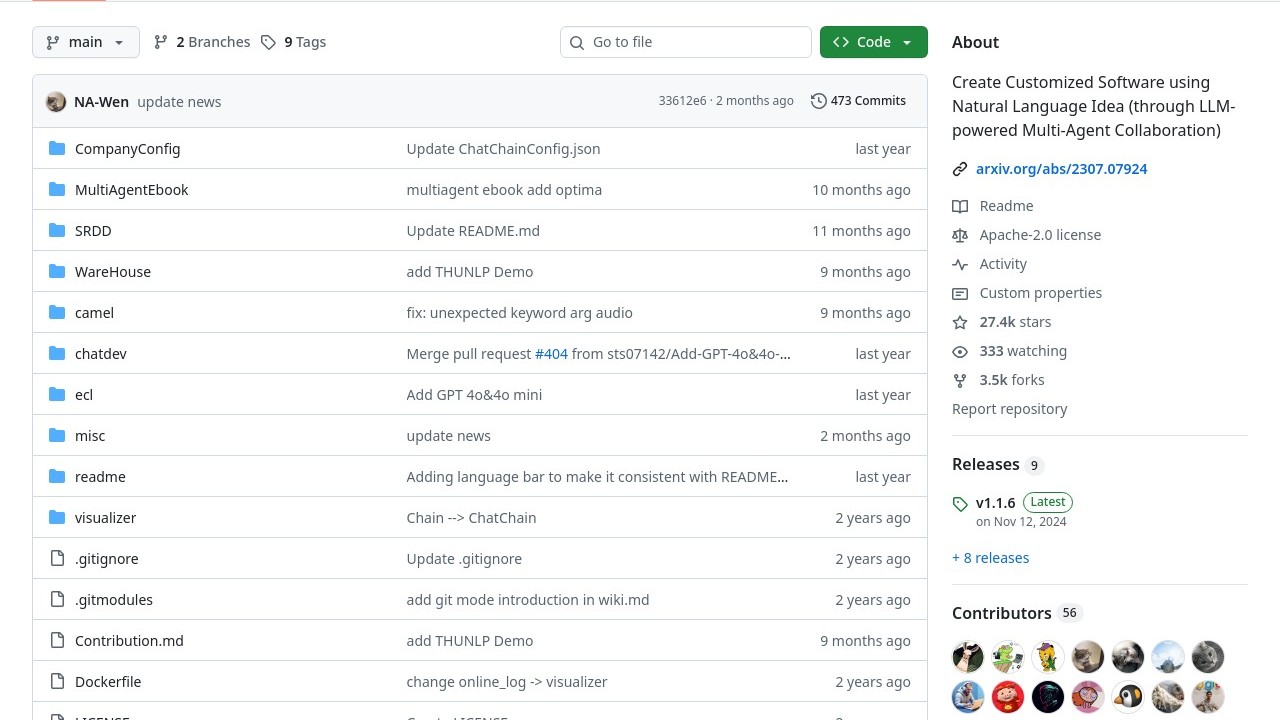
Task: Click the Readme book icon
Action: [x=960, y=206]
